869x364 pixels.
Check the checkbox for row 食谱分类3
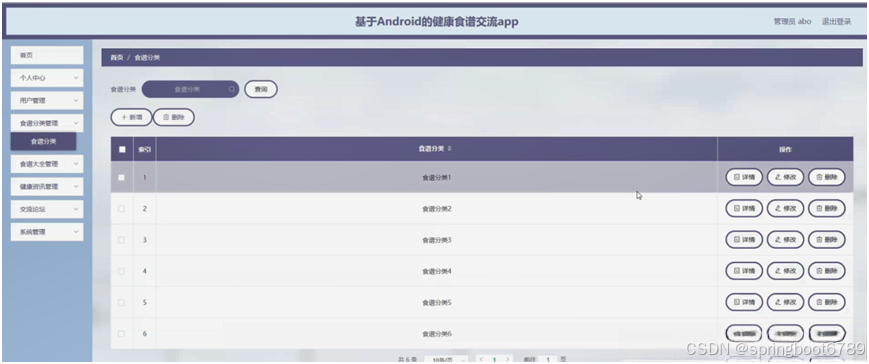point(121,240)
